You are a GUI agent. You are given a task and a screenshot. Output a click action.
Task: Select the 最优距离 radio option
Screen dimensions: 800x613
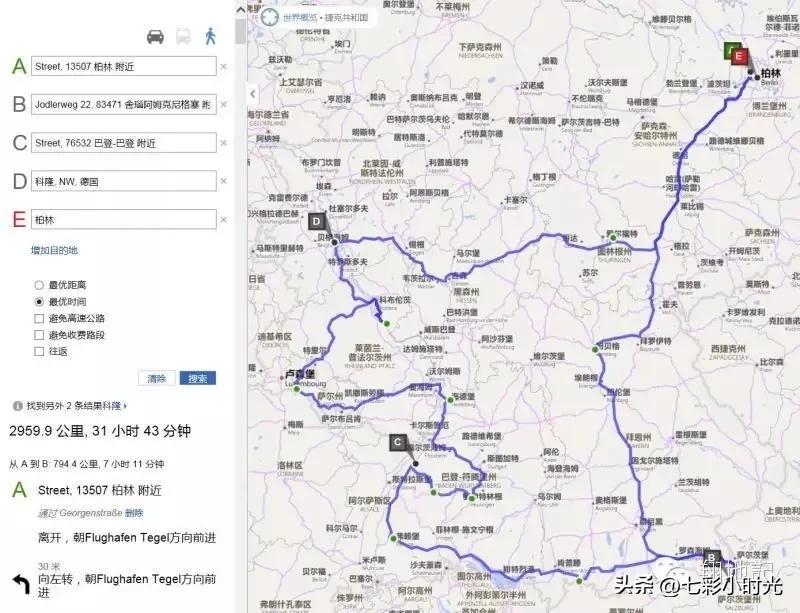(39, 285)
